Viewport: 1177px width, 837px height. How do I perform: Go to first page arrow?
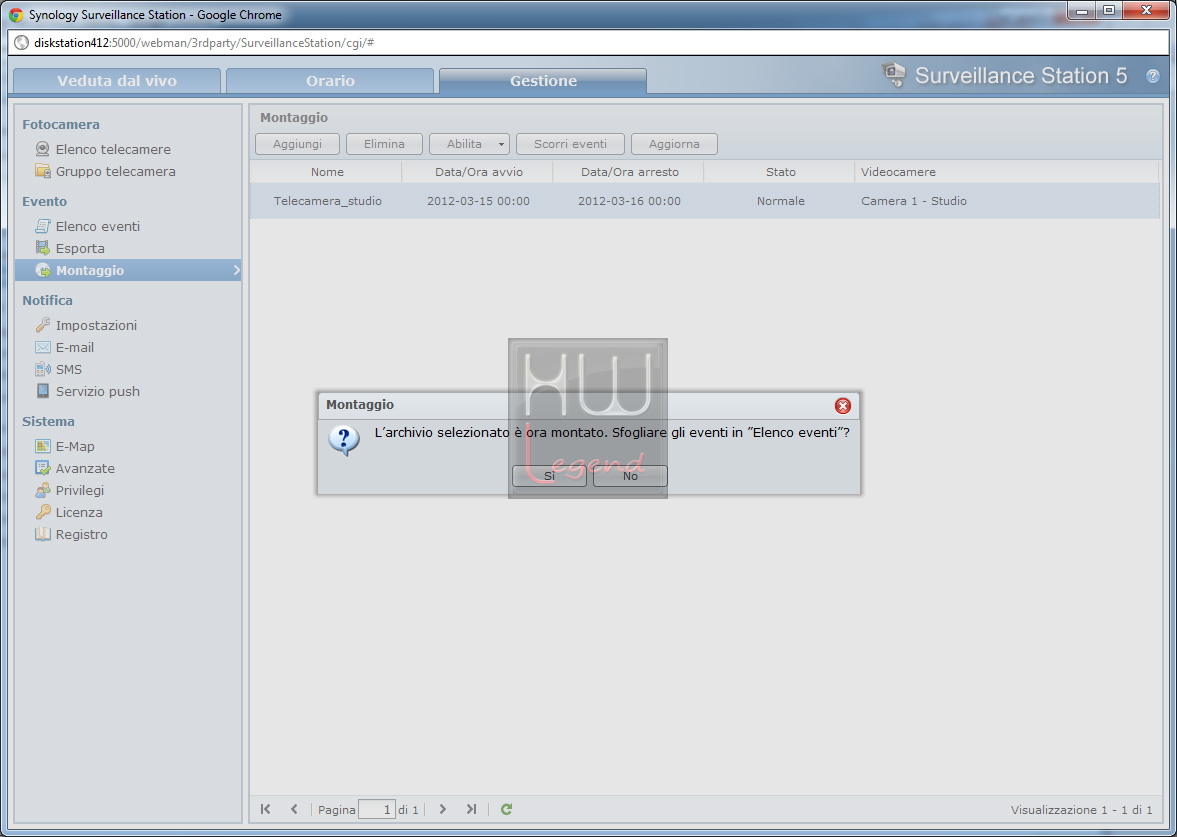point(265,808)
